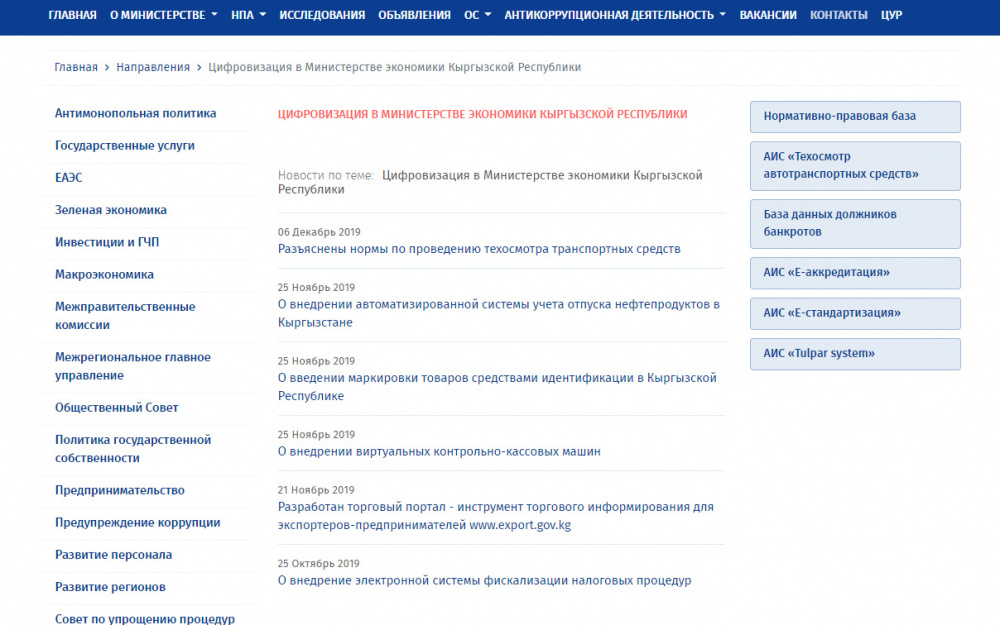
Task: Go to «Исследования» in the top menu
Action: coord(322,15)
